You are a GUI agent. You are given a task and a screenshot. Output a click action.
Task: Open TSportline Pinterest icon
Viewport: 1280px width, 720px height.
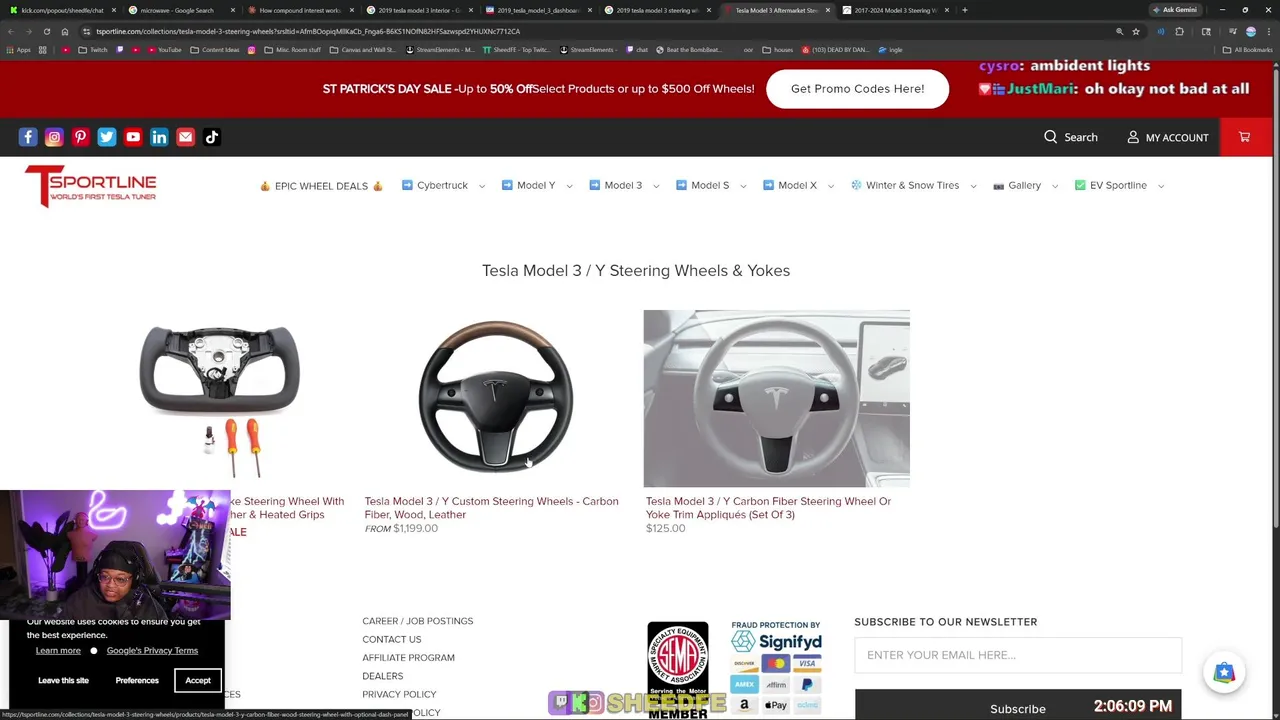tap(80, 137)
